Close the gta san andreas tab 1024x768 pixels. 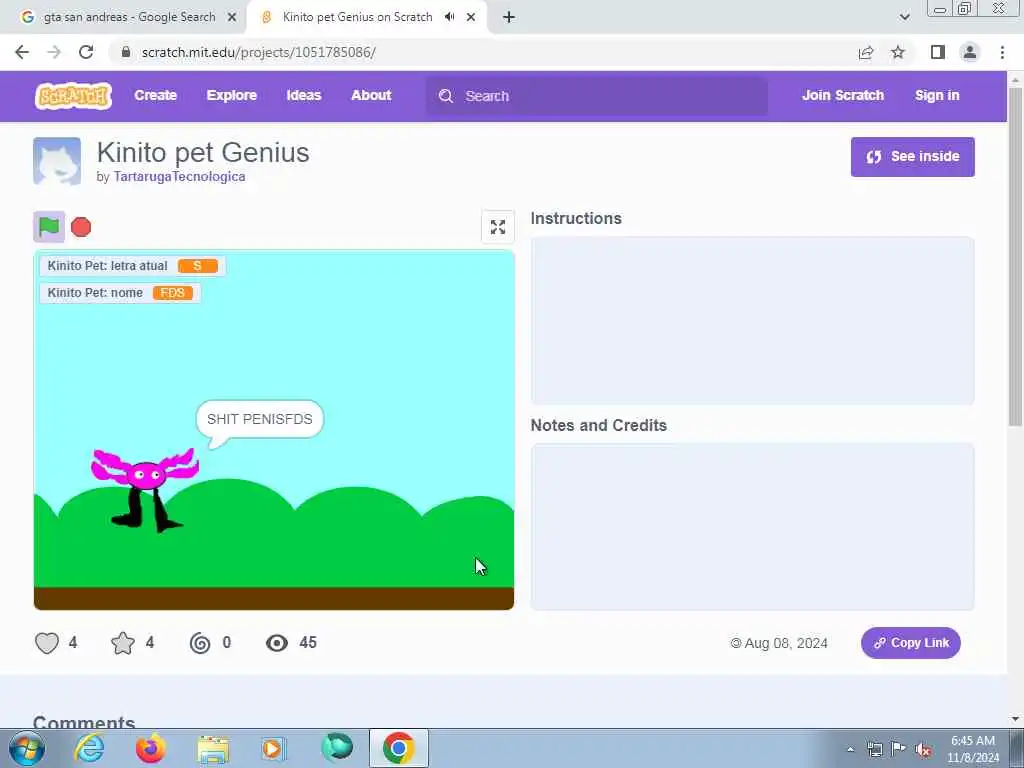(x=232, y=18)
